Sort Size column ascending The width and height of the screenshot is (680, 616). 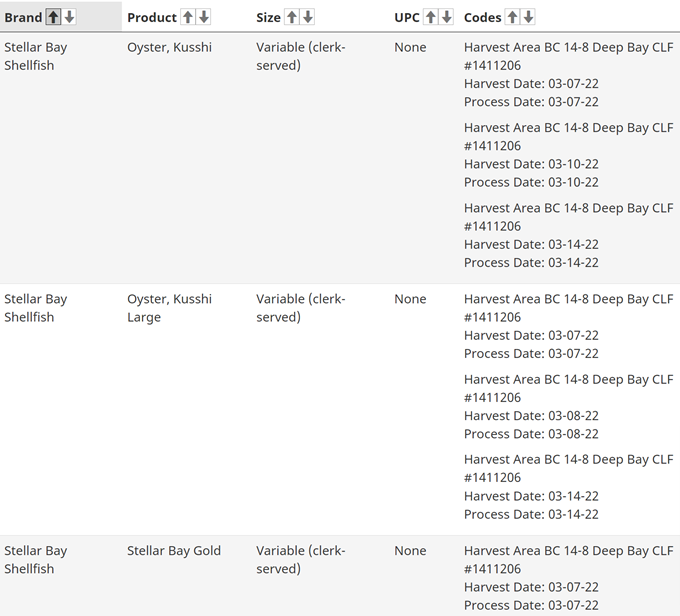click(292, 17)
